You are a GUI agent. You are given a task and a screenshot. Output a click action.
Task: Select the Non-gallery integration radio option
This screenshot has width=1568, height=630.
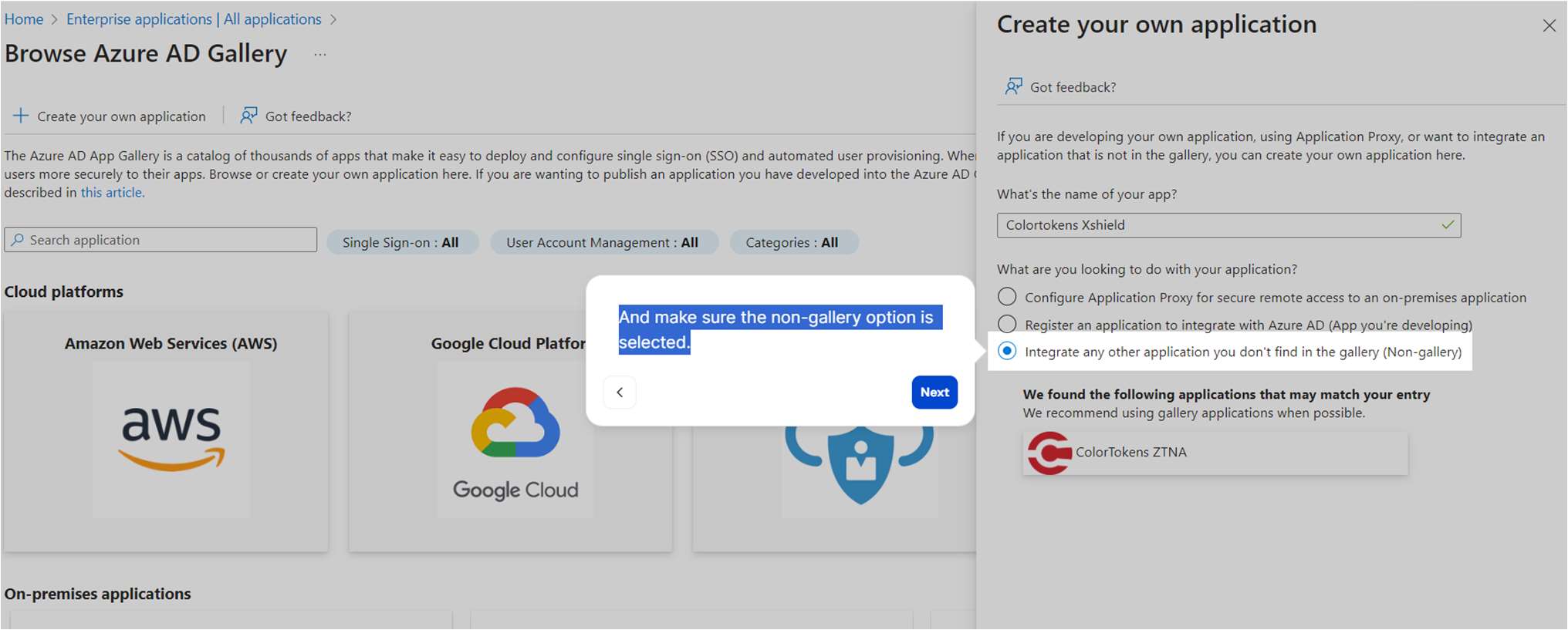click(1007, 352)
